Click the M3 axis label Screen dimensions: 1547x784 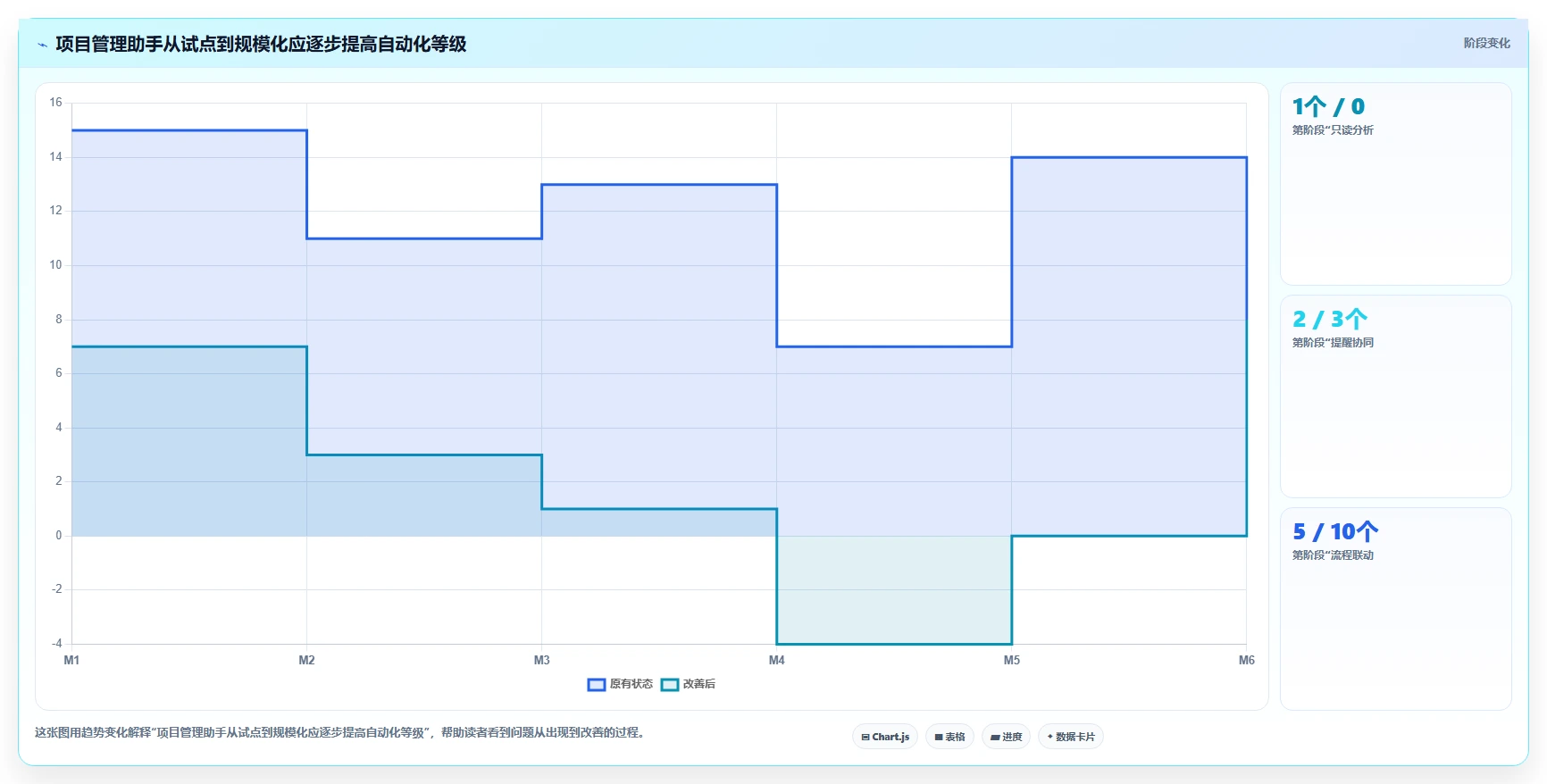541,661
